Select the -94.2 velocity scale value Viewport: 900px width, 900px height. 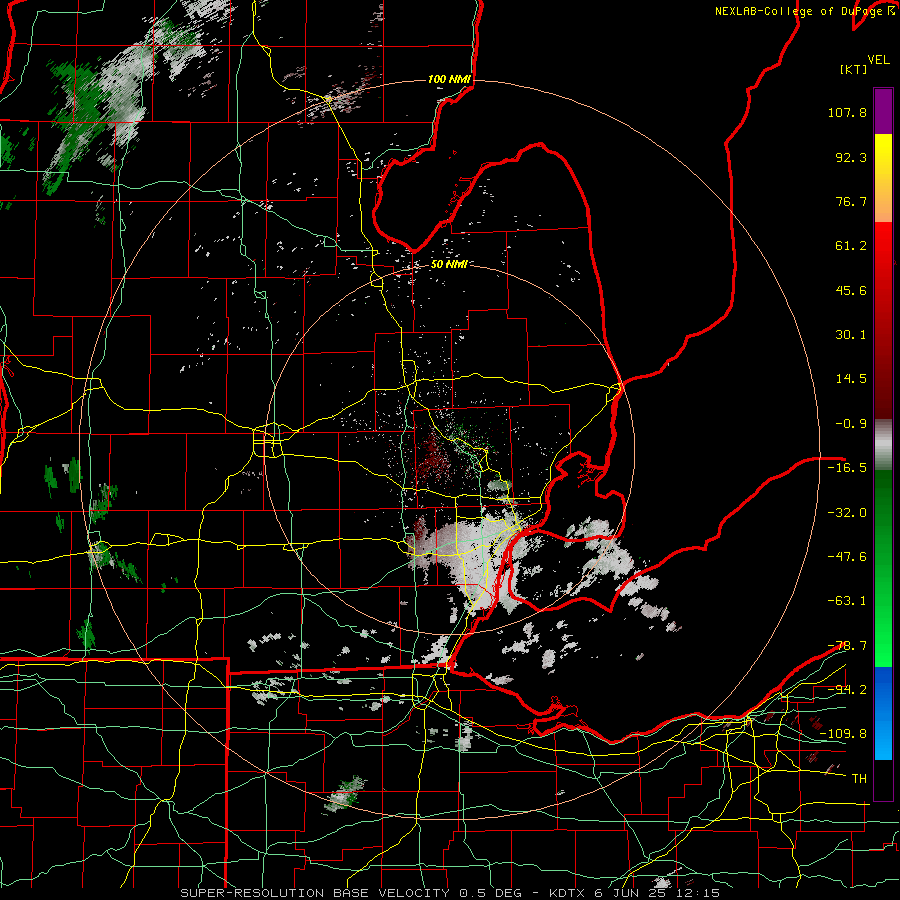847,689
